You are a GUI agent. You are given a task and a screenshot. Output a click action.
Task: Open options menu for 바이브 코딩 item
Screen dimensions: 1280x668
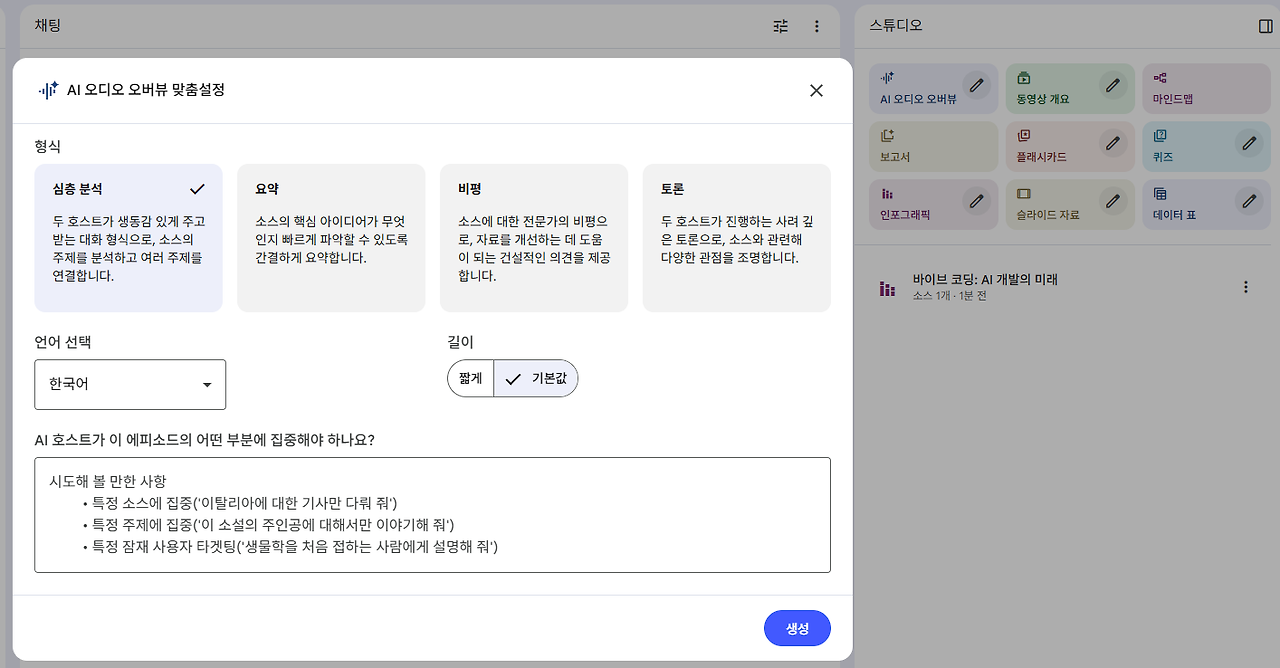[x=1246, y=286]
